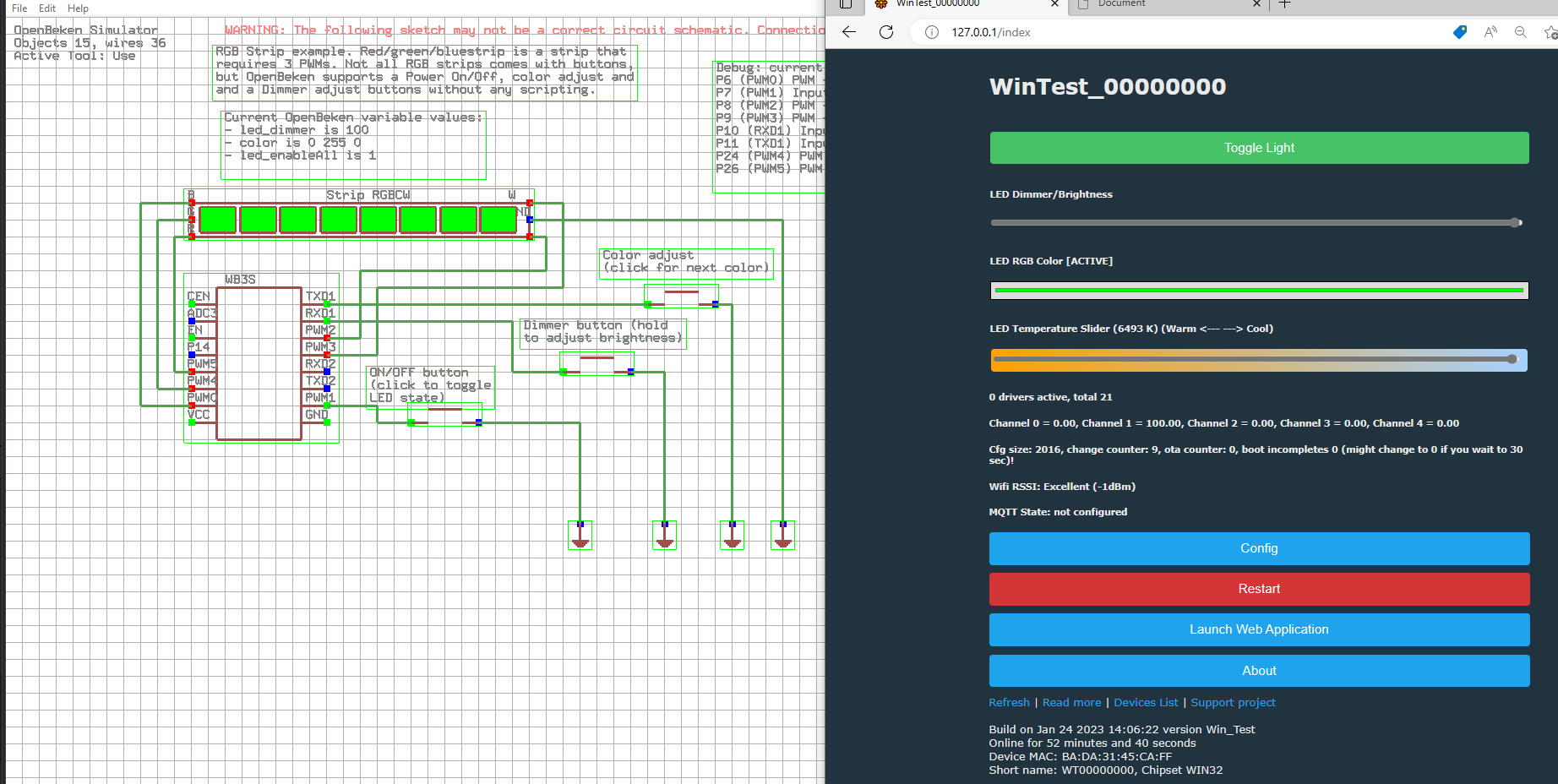
Task: Adjust the LED Dimmer/Brightness slider
Action: [x=1256, y=223]
